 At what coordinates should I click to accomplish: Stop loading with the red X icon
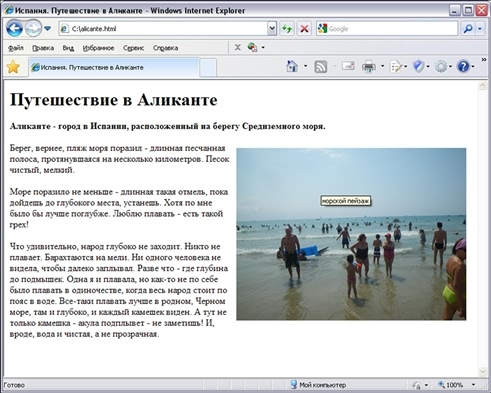[304, 29]
